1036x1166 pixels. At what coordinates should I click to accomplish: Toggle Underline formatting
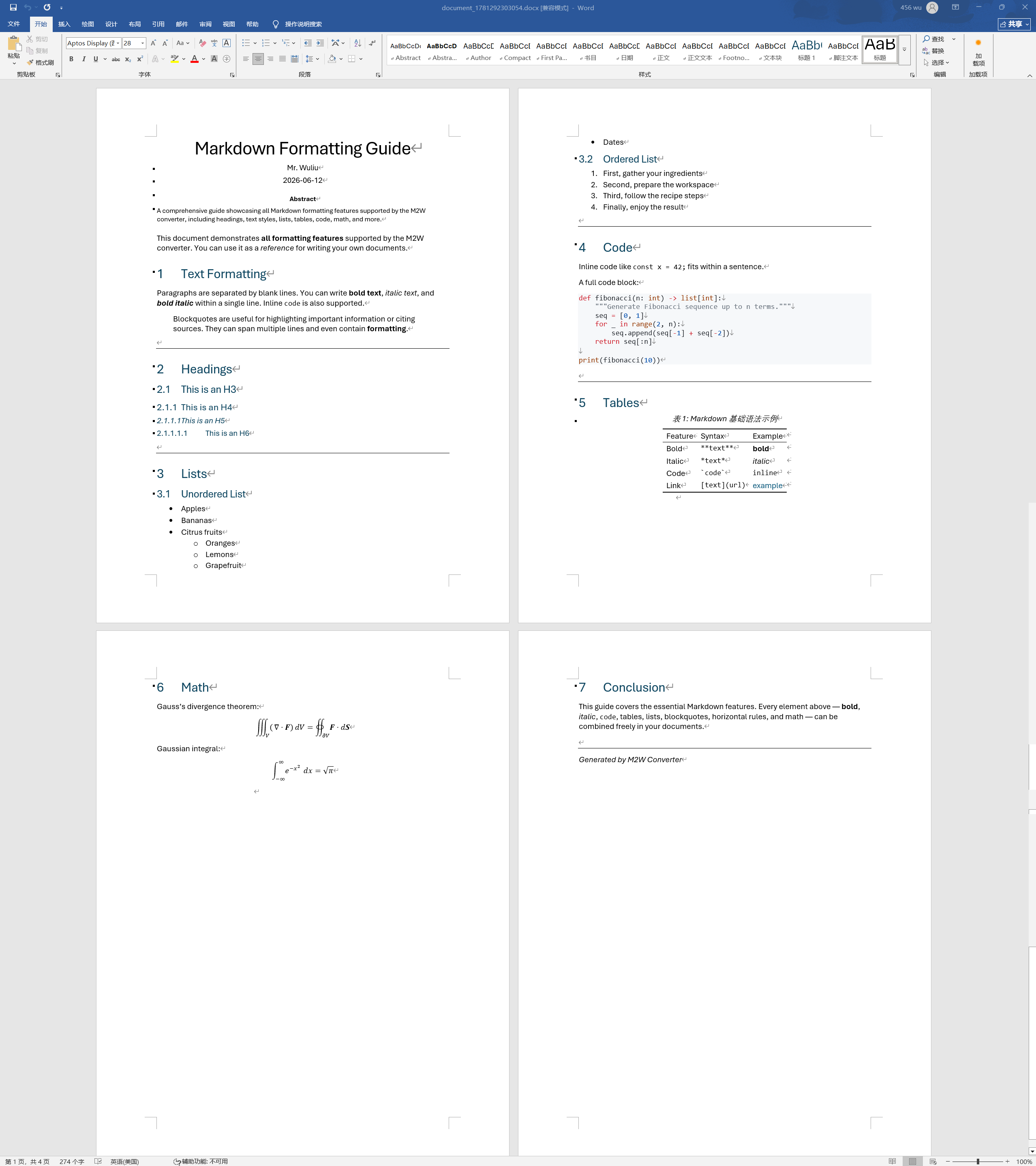(x=95, y=59)
